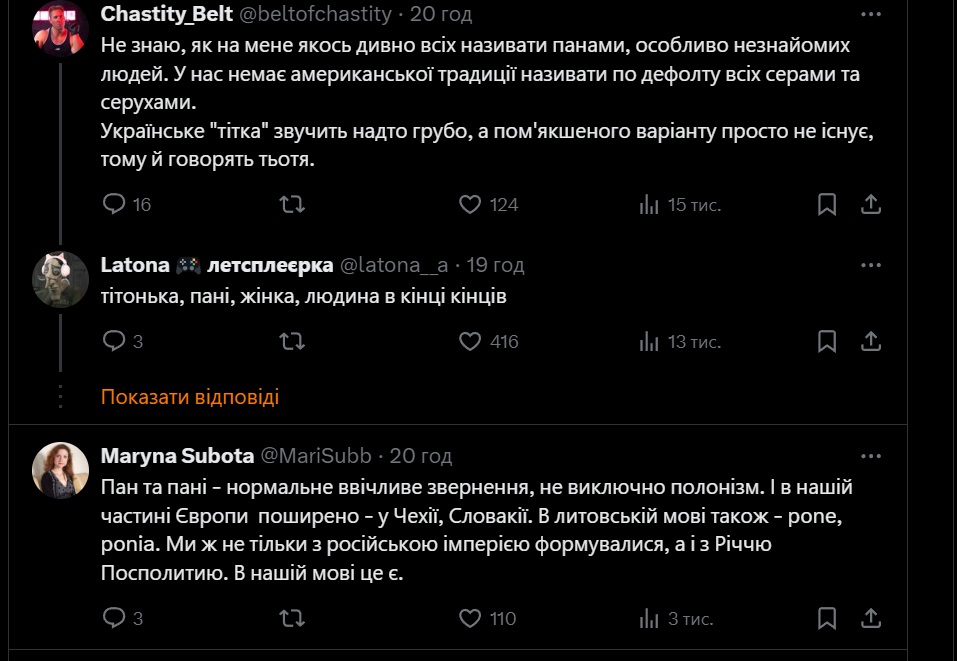Bookmark Chastity_Belt's tweet
Image resolution: width=957 pixels, height=661 pixels.
(827, 204)
